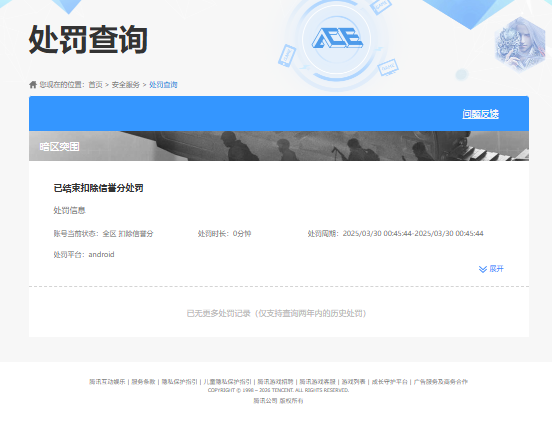
Task: Click the 处罚时长 0分钟 value
Action: pyautogui.click(x=224, y=233)
